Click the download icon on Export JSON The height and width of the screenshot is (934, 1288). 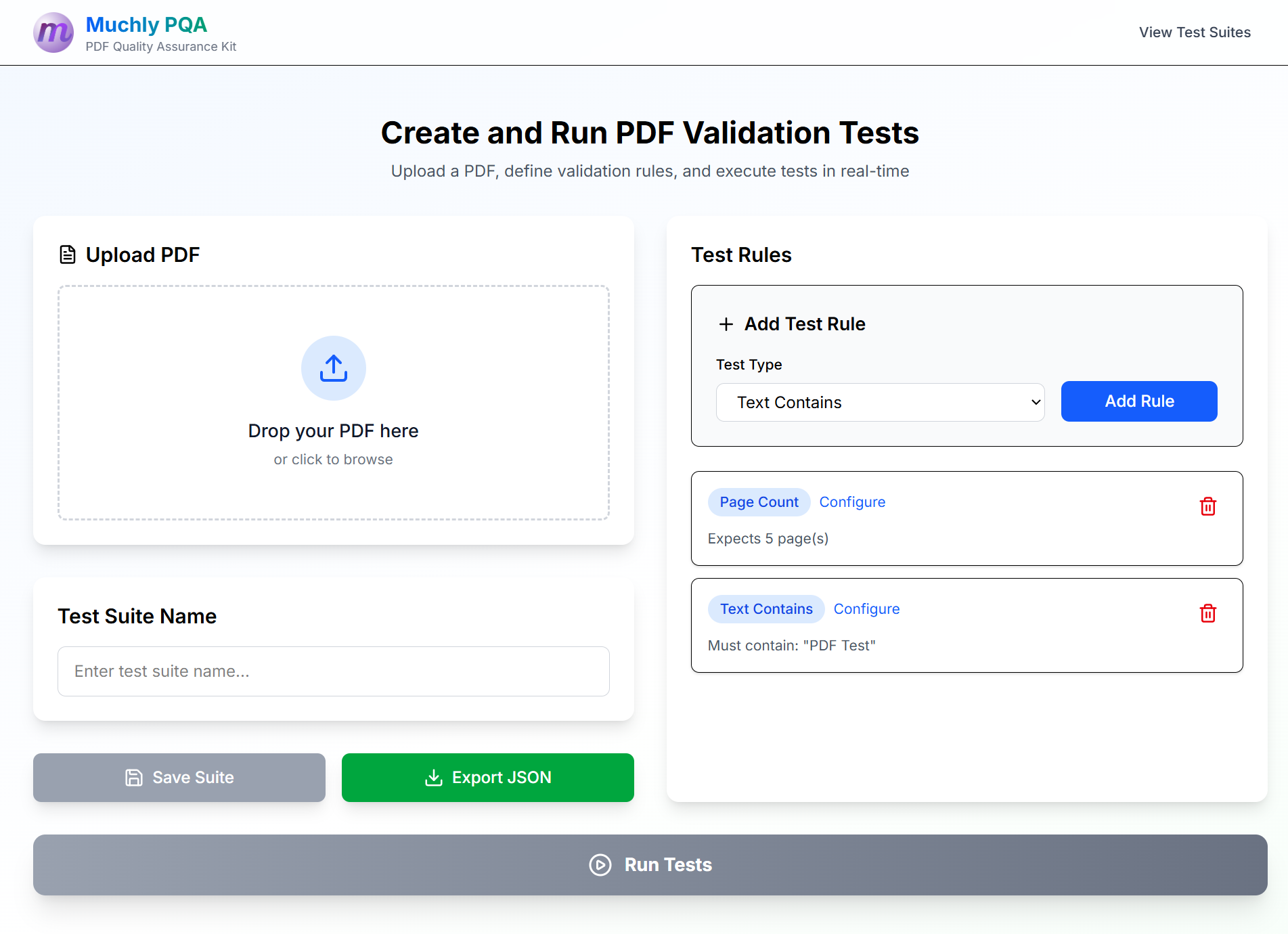pos(433,778)
